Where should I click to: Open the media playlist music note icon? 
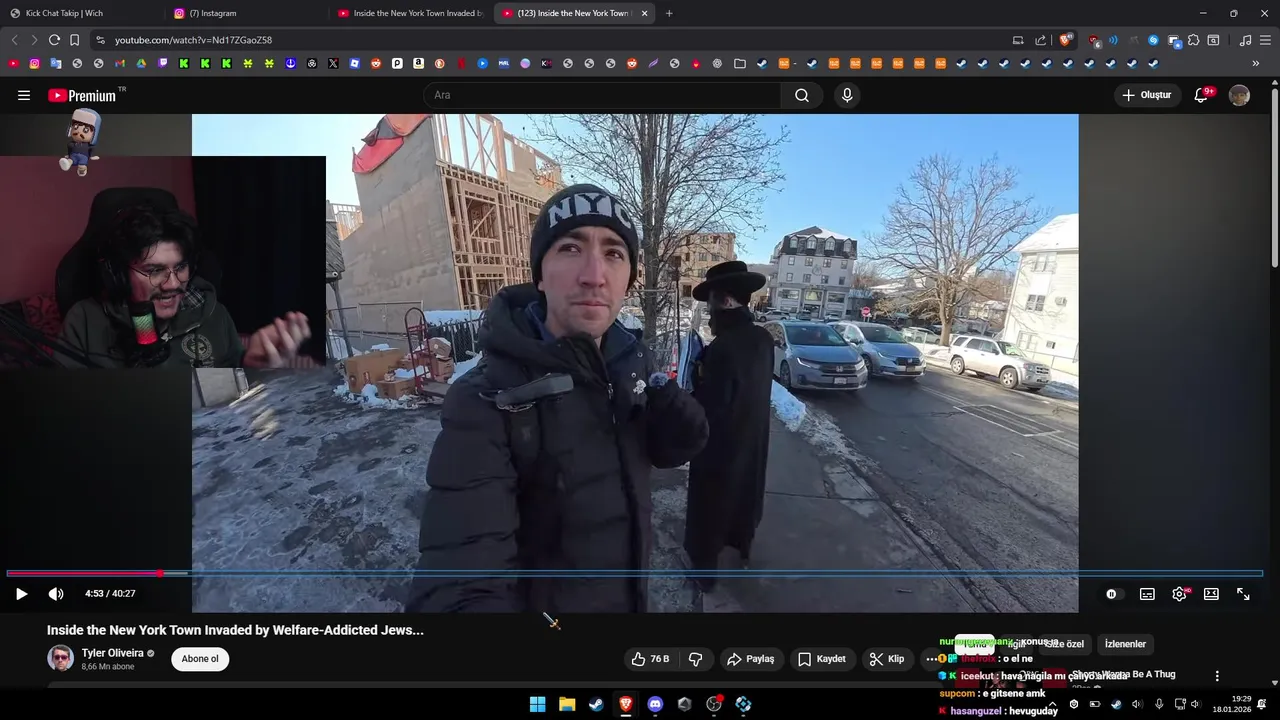click(1245, 40)
